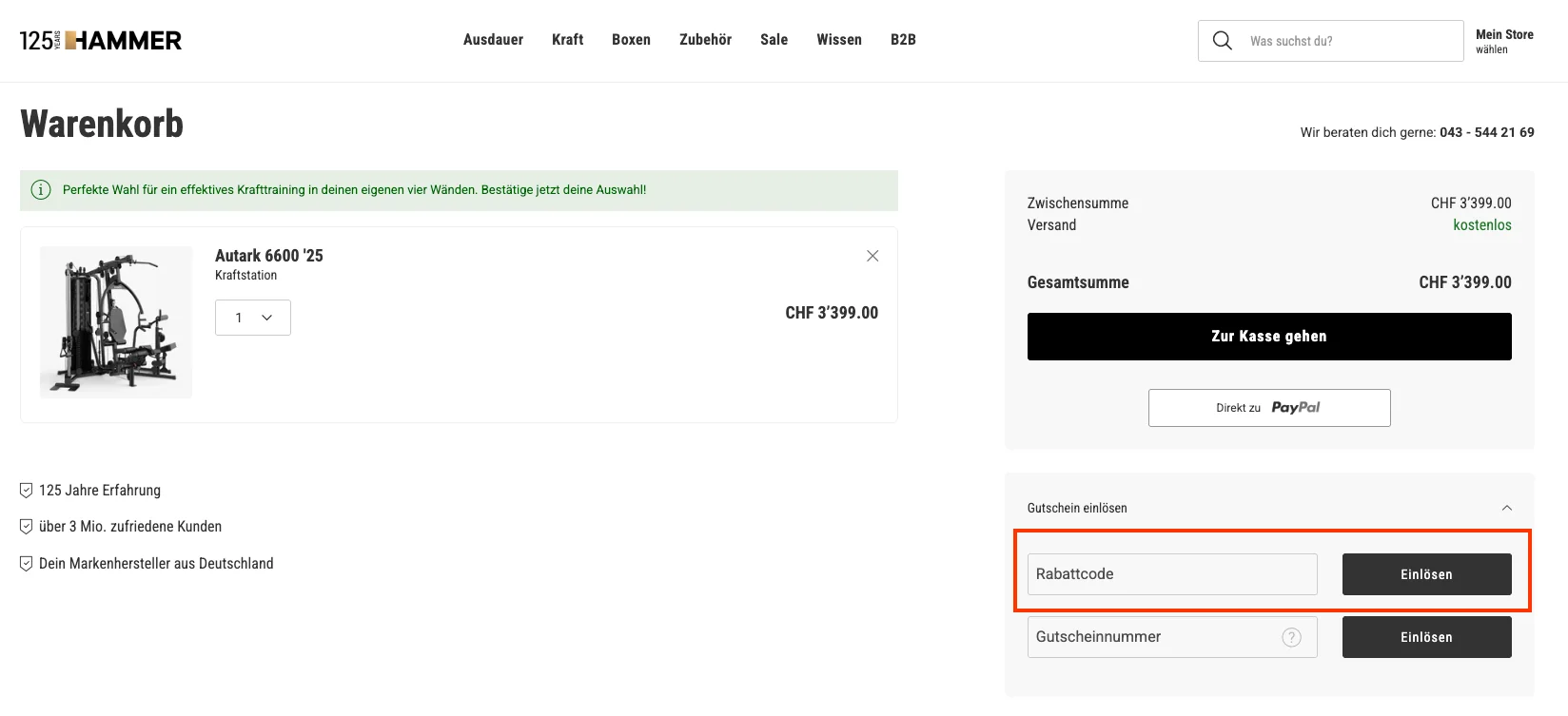Click the 'kostenlos' shipping value
Screen dimensions: 1568x716
[x=1482, y=225]
